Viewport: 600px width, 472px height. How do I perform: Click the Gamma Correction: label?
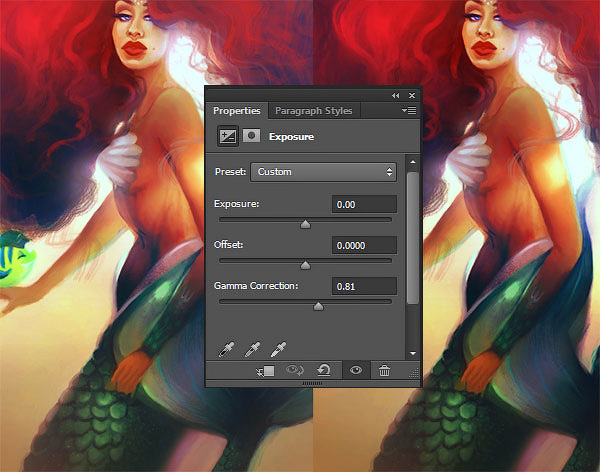pos(256,286)
